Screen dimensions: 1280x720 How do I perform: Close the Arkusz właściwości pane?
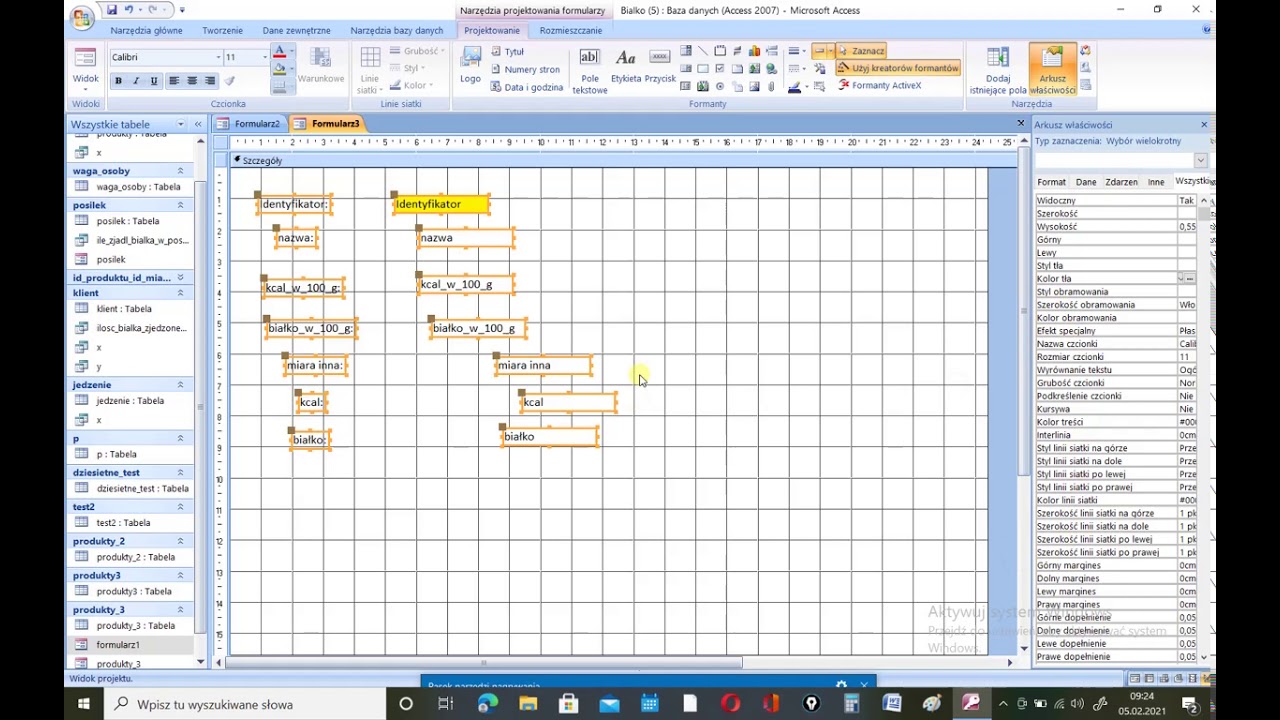coord(1204,125)
